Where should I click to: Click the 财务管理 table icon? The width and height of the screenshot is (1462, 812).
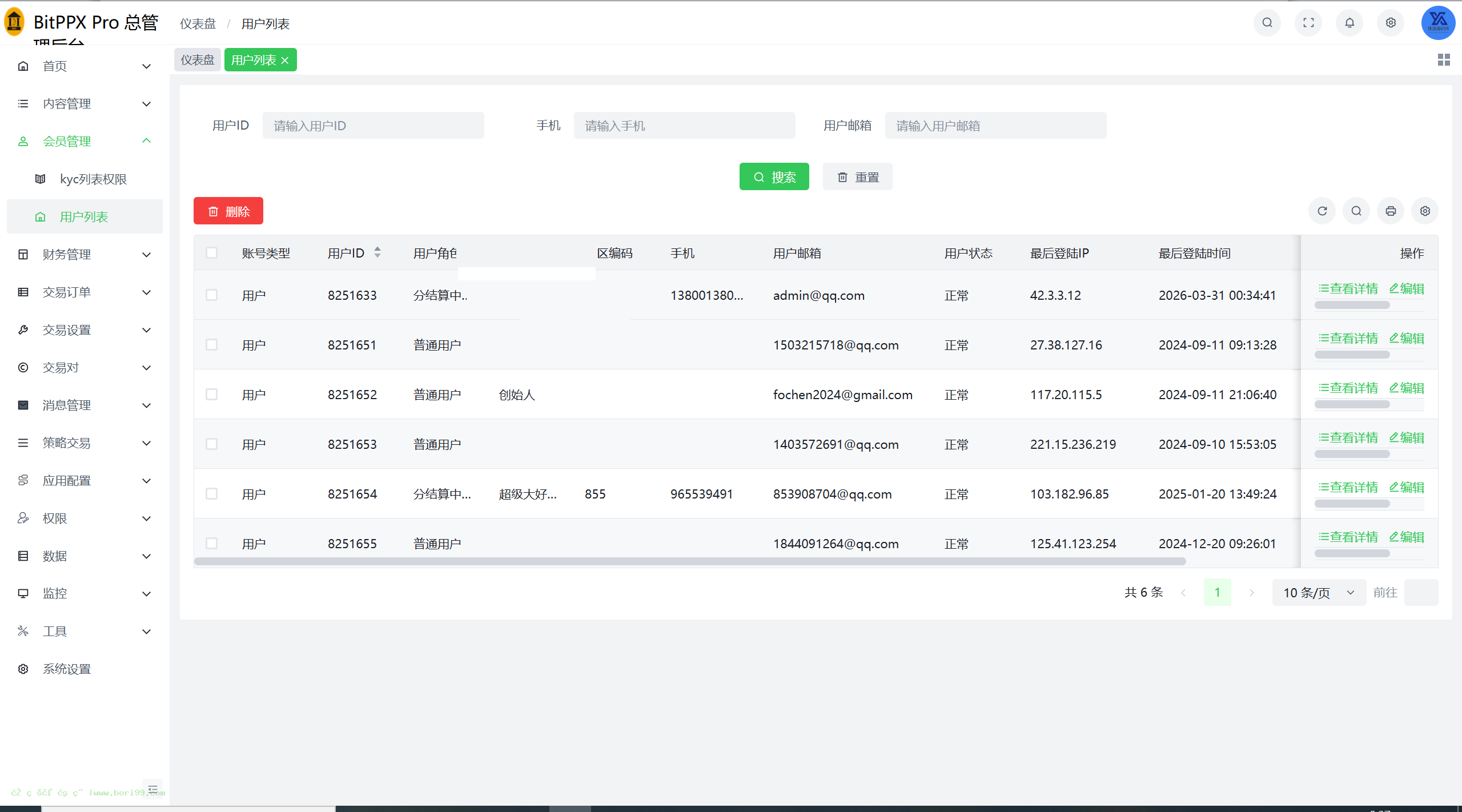pyautogui.click(x=23, y=255)
